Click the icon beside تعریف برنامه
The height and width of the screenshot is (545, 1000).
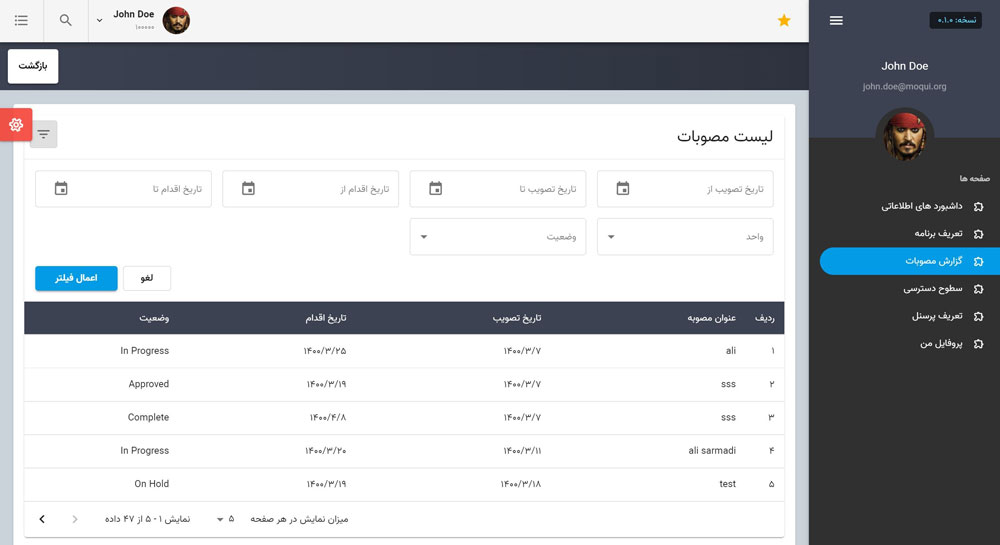(x=978, y=234)
